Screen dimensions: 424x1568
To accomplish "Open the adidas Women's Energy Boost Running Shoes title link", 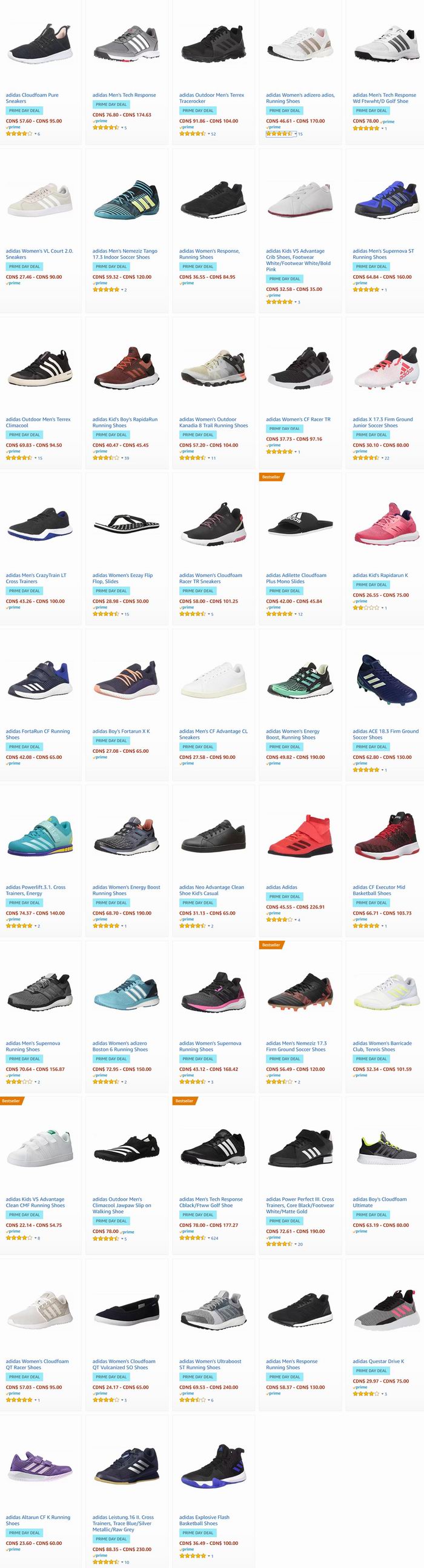I will click(x=126, y=890).
